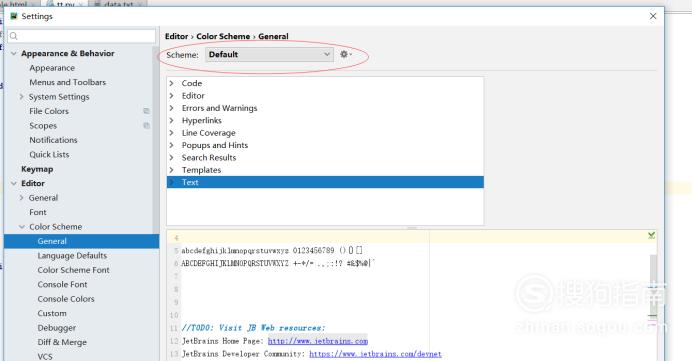Open Language Defaults color settings
The image size is (692, 361).
[x=72, y=256]
